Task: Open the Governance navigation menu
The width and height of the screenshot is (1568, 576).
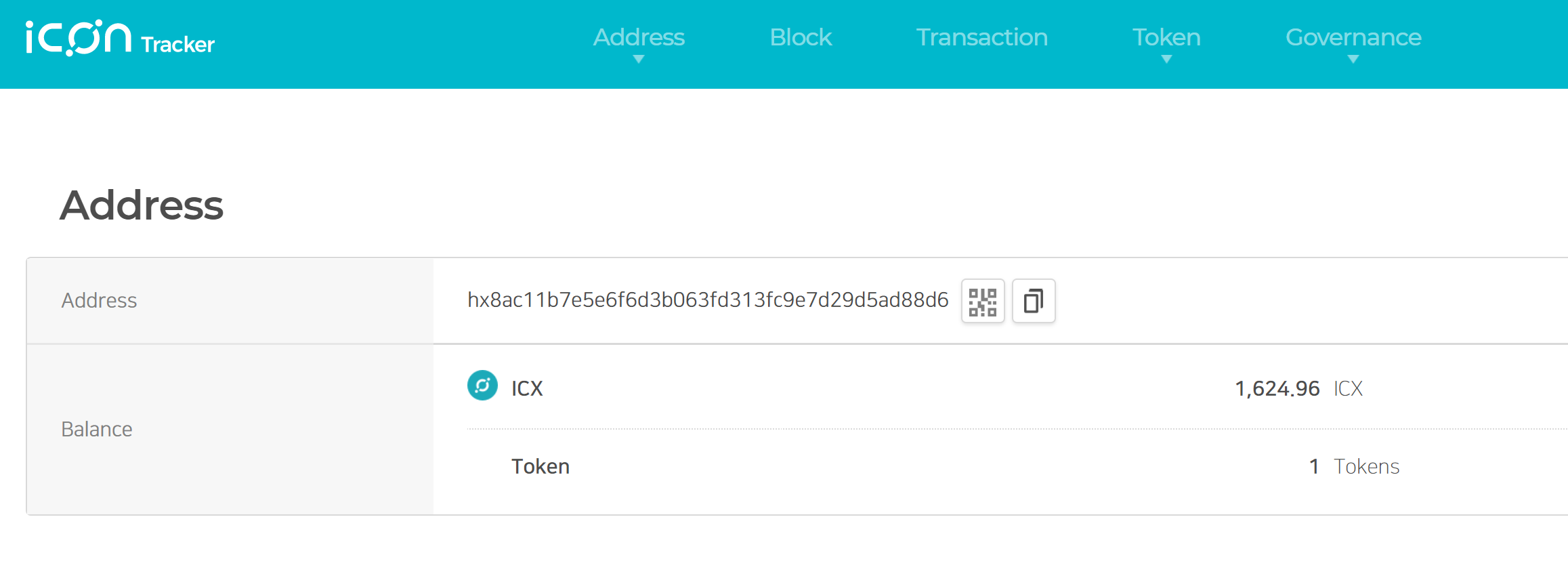Action: (1353, 37)
